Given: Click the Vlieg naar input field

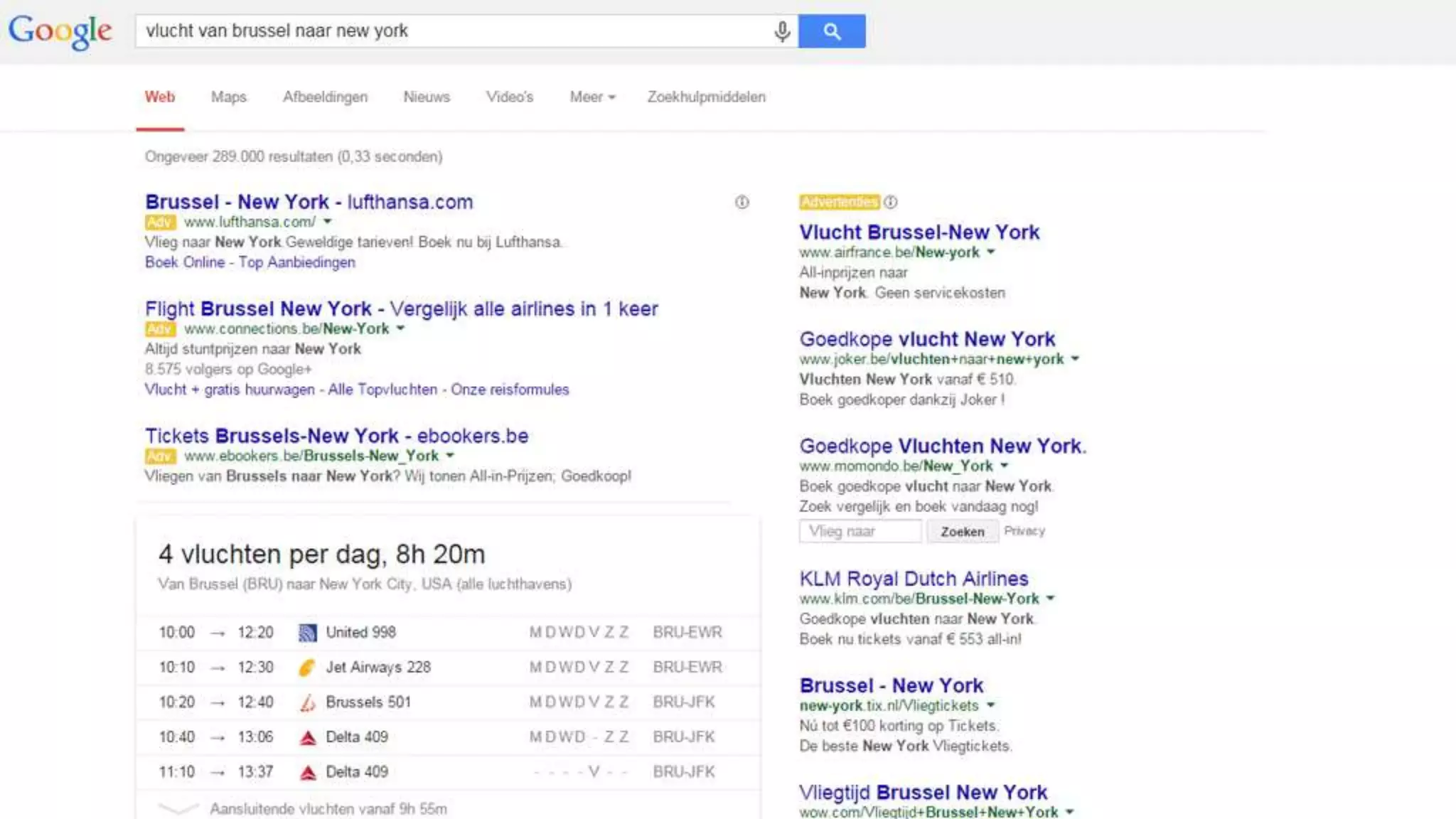Looking at the screenshot, I should (860, 532).
